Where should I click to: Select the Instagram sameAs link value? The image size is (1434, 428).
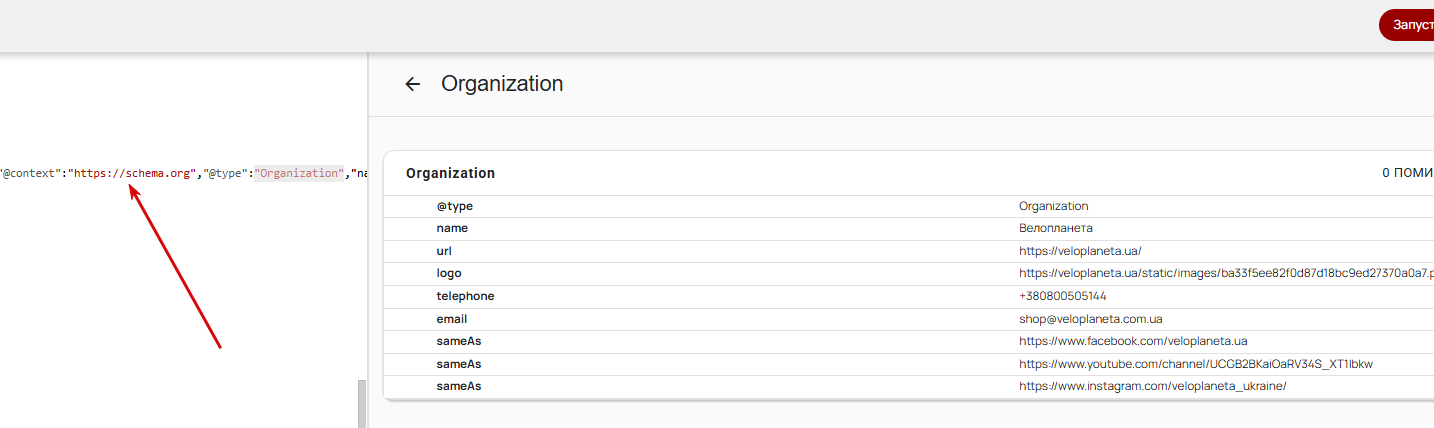point(1152,386)
